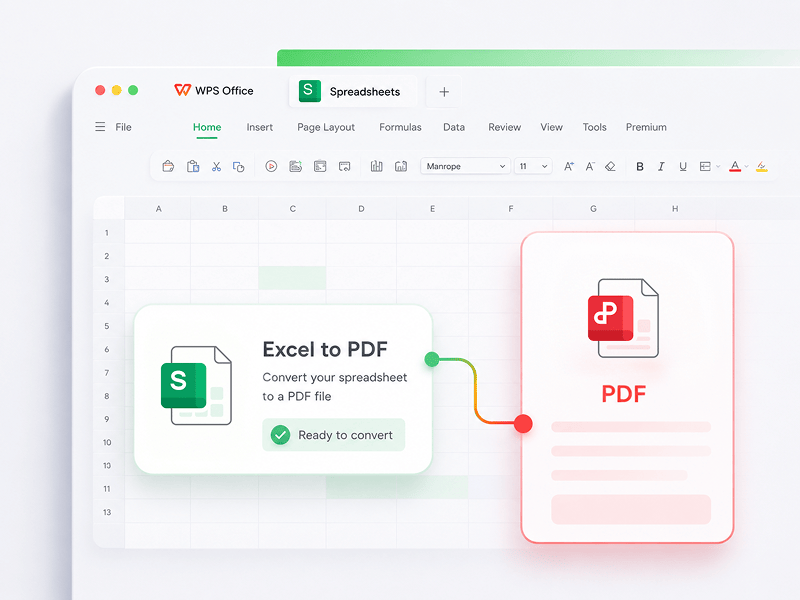Insert a chart with the bar chart icon
This screenshot has width=800, height=600.
377,166
